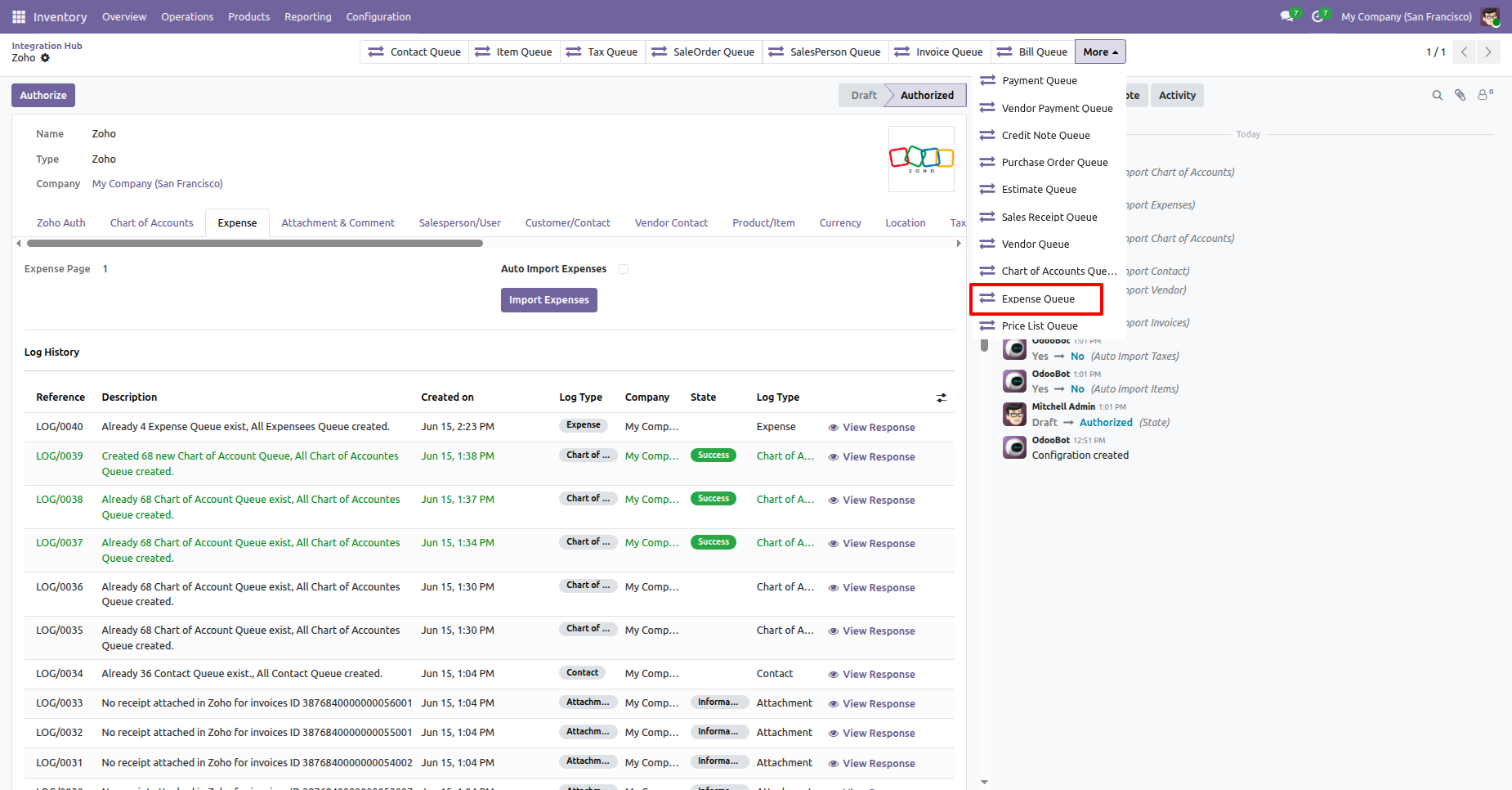Select Vendor Queue menu item

coord(1049,244)
